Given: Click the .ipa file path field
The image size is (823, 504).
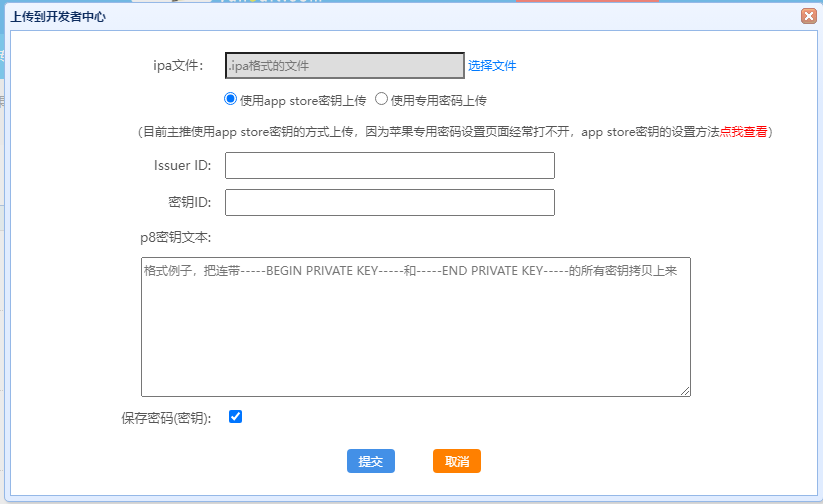Looking at the screenshot, I should click(345, 66).
